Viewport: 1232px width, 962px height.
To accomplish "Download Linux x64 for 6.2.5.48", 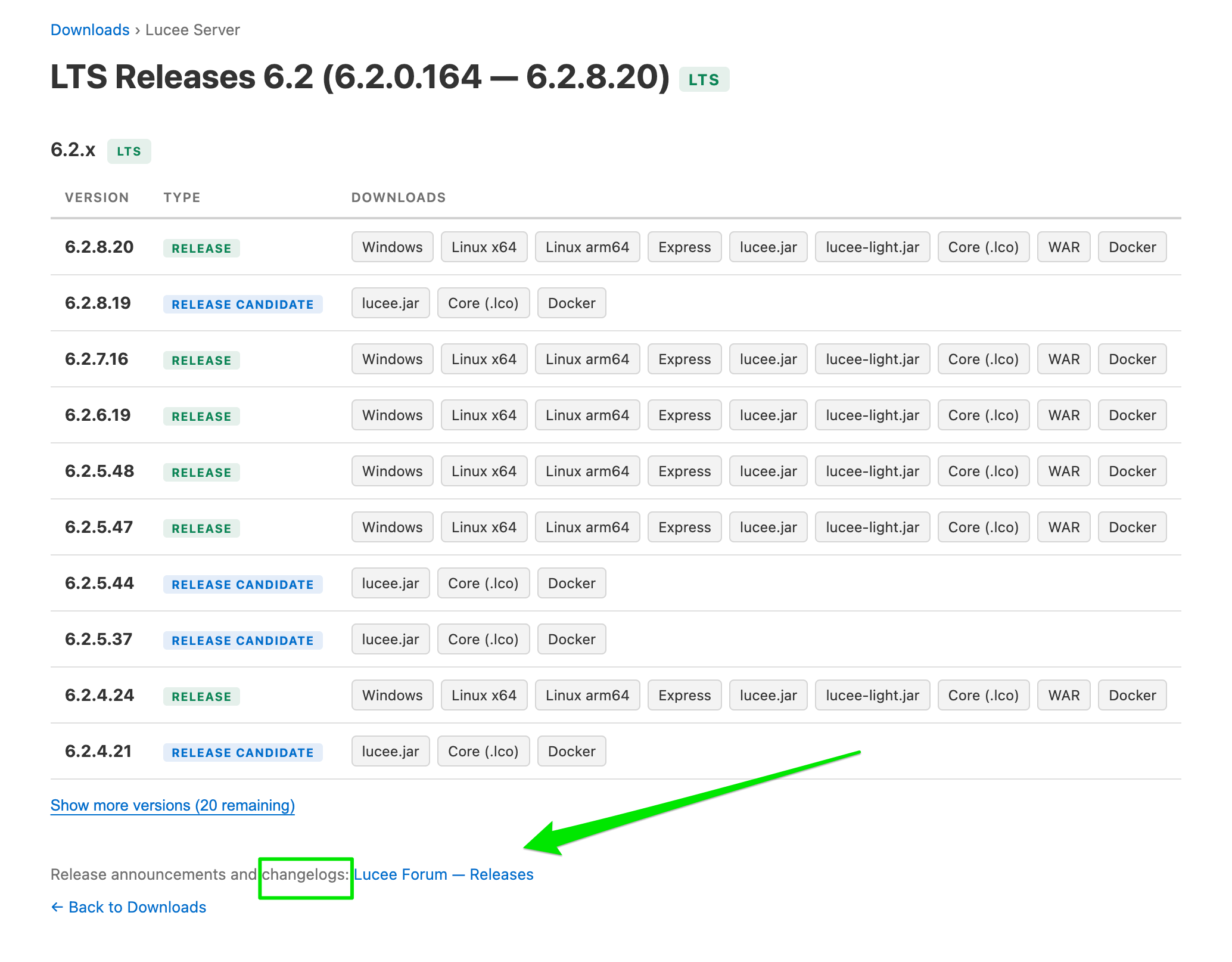I will (484, 471).
